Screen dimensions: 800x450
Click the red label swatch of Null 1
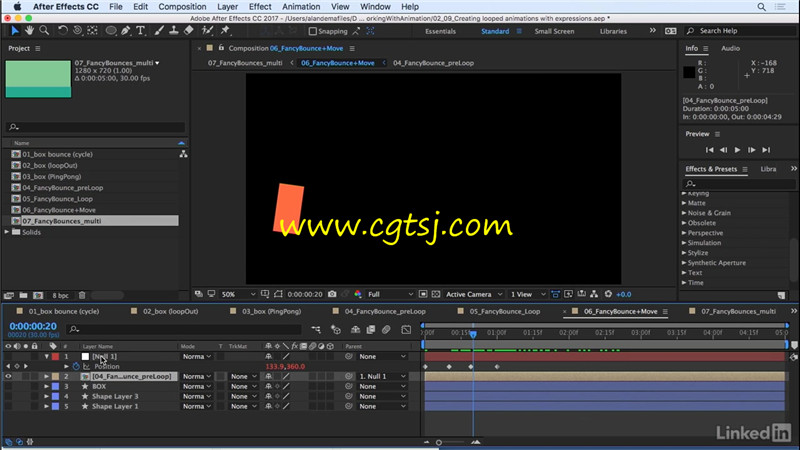click(x=55, y=357)
